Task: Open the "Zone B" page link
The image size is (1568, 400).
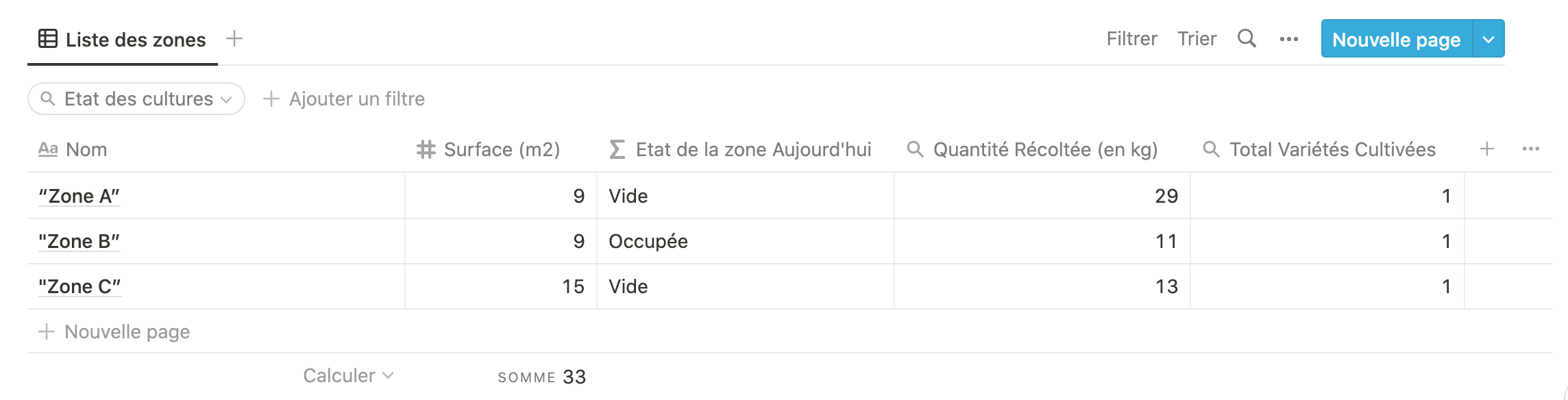Action: (79, 241)
